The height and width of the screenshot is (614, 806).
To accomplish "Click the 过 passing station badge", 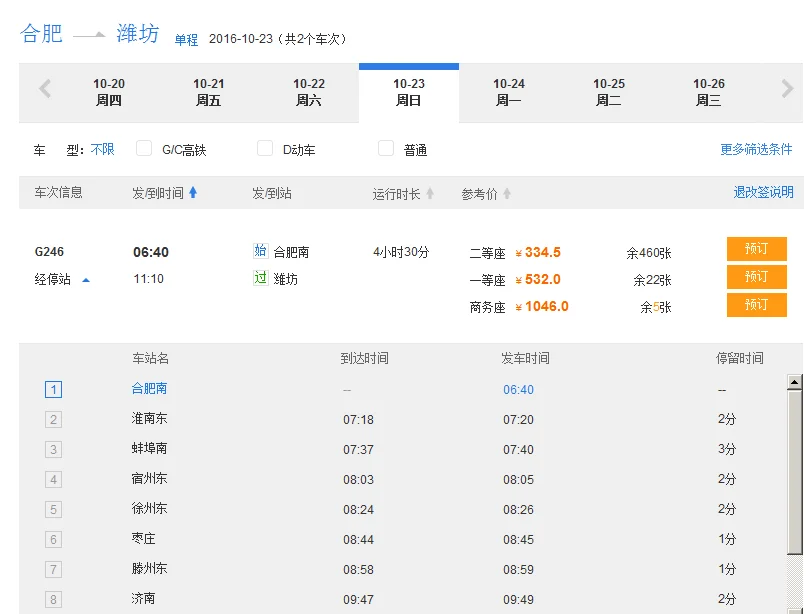I will 262,278.
